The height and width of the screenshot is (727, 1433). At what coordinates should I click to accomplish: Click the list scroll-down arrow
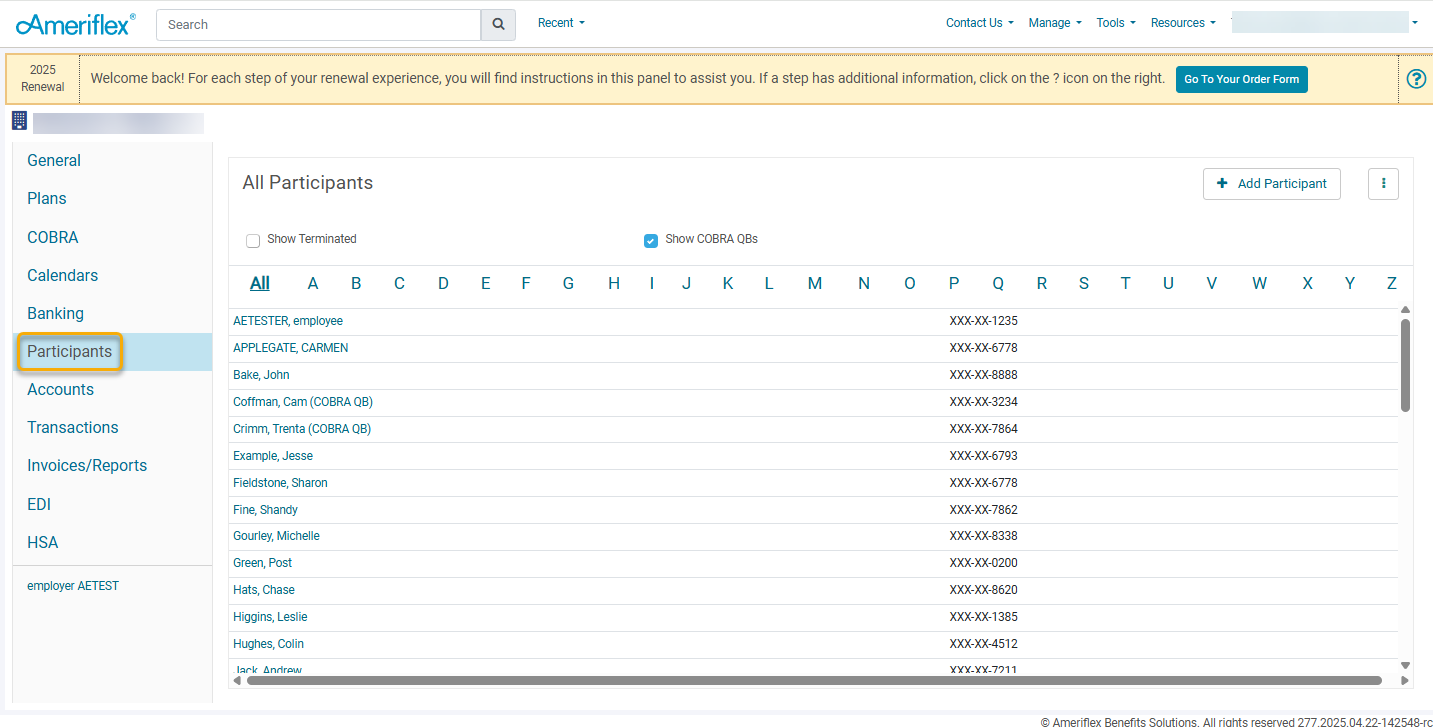(x=1405, y=666)
